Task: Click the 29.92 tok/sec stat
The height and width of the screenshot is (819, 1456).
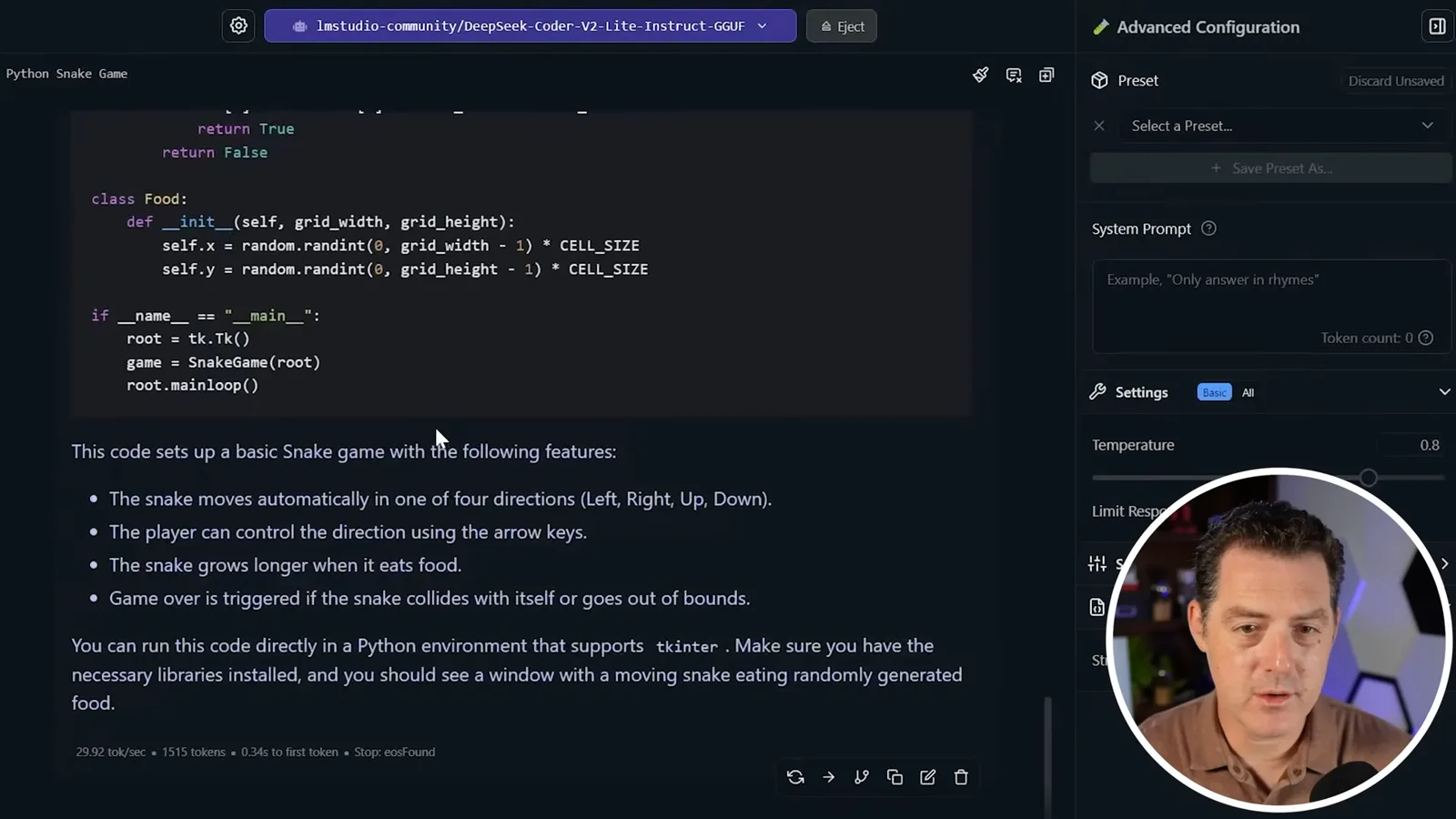Action: 110,752
